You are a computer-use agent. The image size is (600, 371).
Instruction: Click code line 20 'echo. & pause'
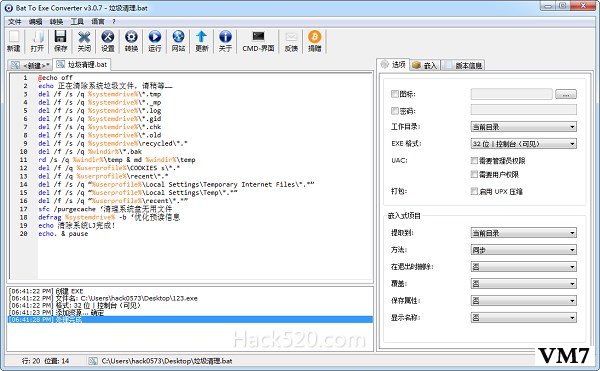(x=63, y=233)
